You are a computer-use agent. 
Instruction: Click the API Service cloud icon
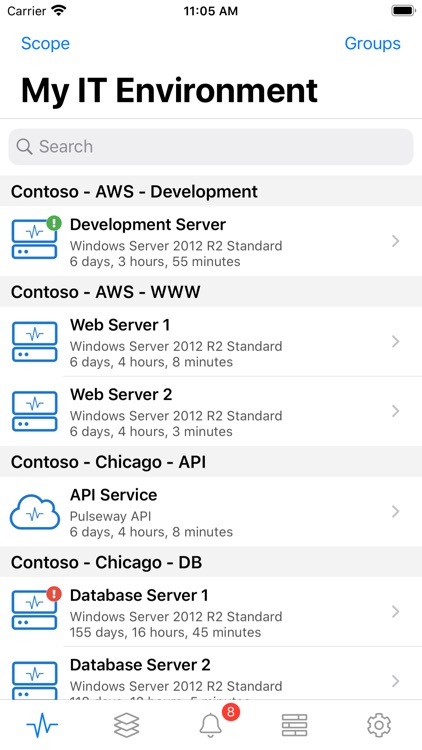[35, 512]
